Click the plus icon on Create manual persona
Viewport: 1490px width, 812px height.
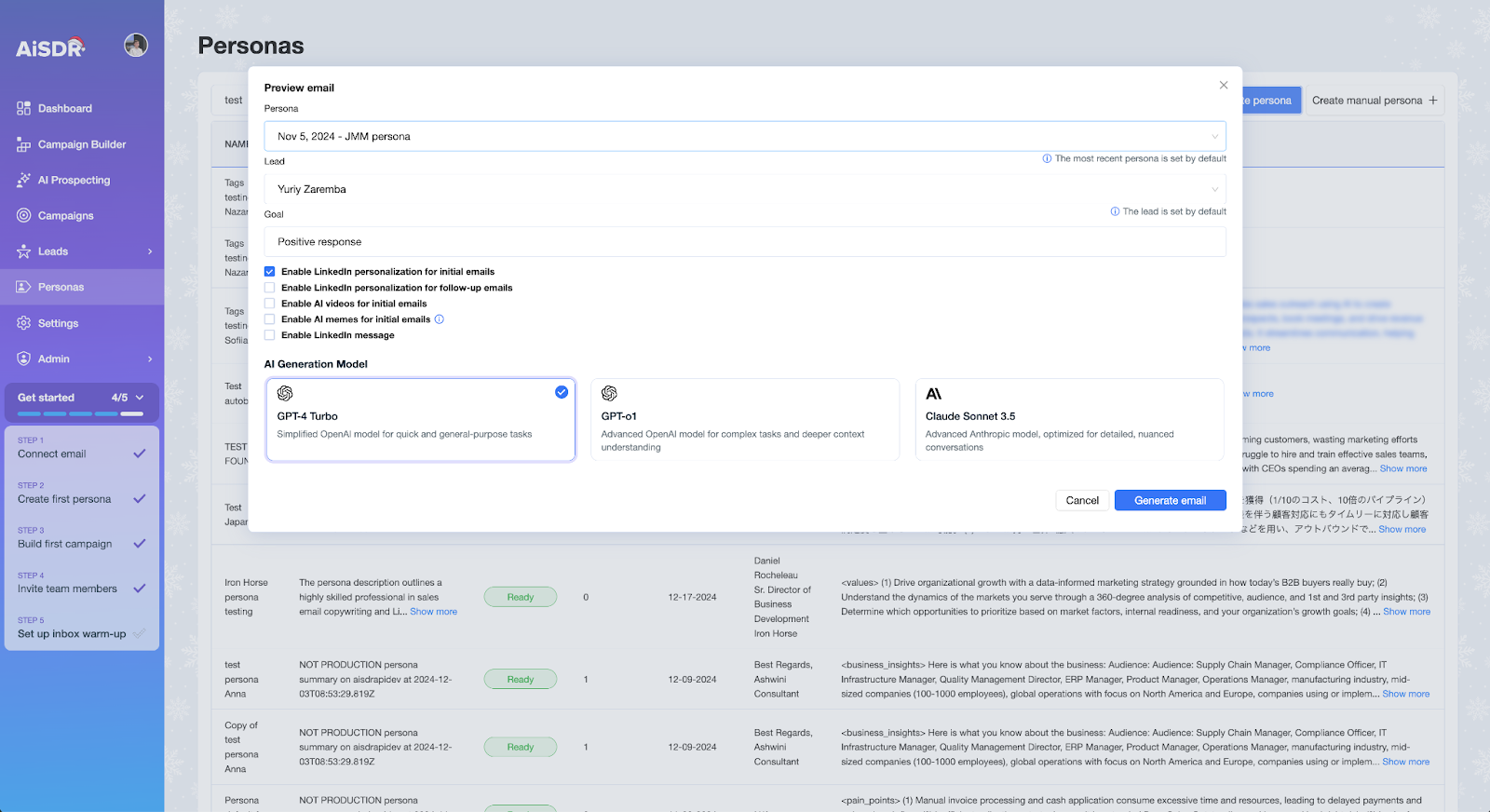coord(1433,101)
